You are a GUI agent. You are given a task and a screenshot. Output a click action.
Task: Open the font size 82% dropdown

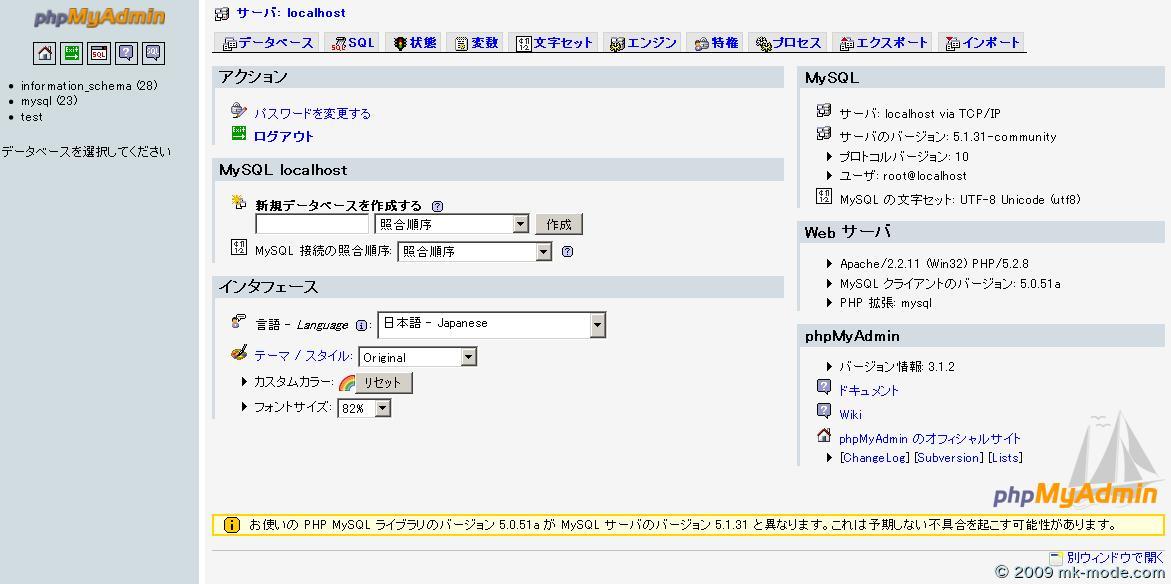coord(364,409)
